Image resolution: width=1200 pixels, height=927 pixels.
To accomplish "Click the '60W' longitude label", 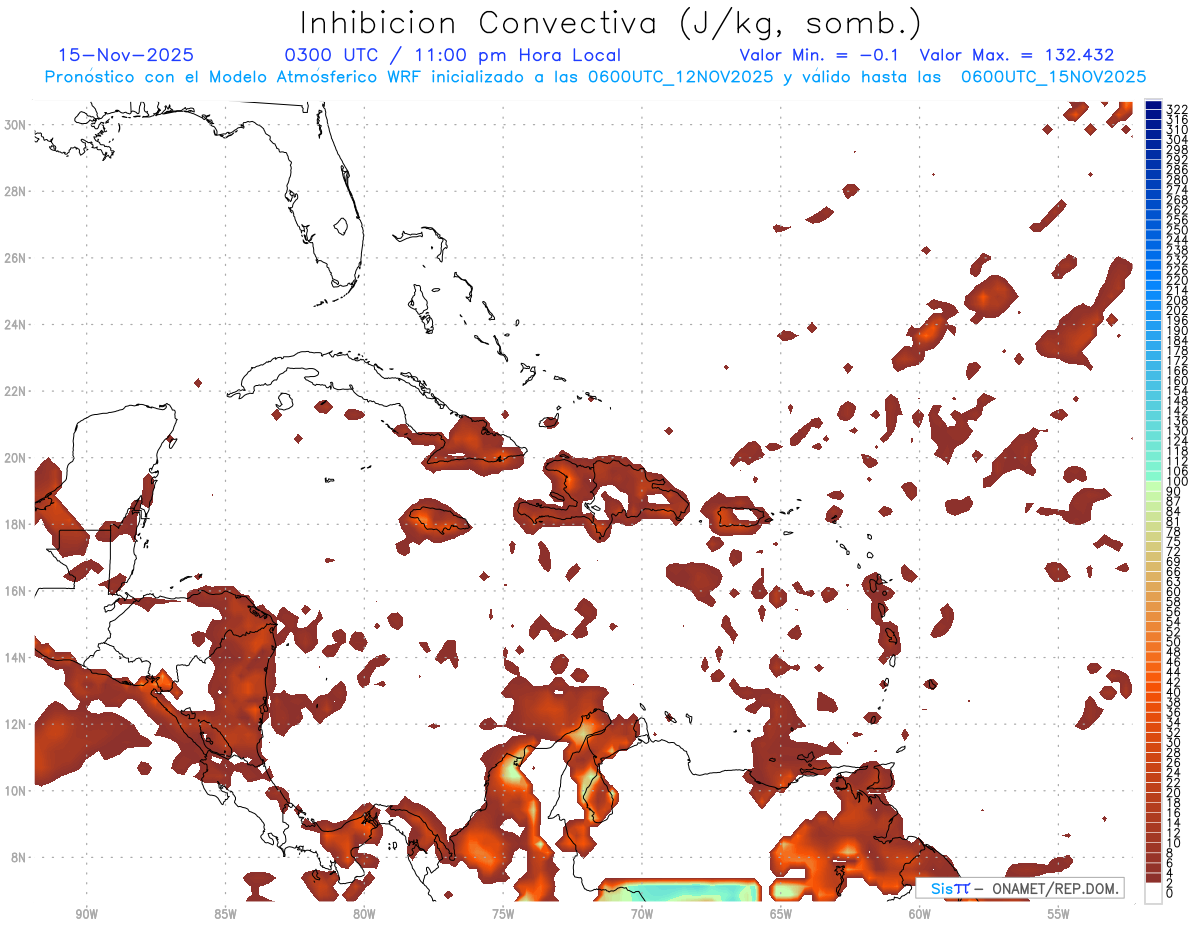I will [x=920, y=914].
